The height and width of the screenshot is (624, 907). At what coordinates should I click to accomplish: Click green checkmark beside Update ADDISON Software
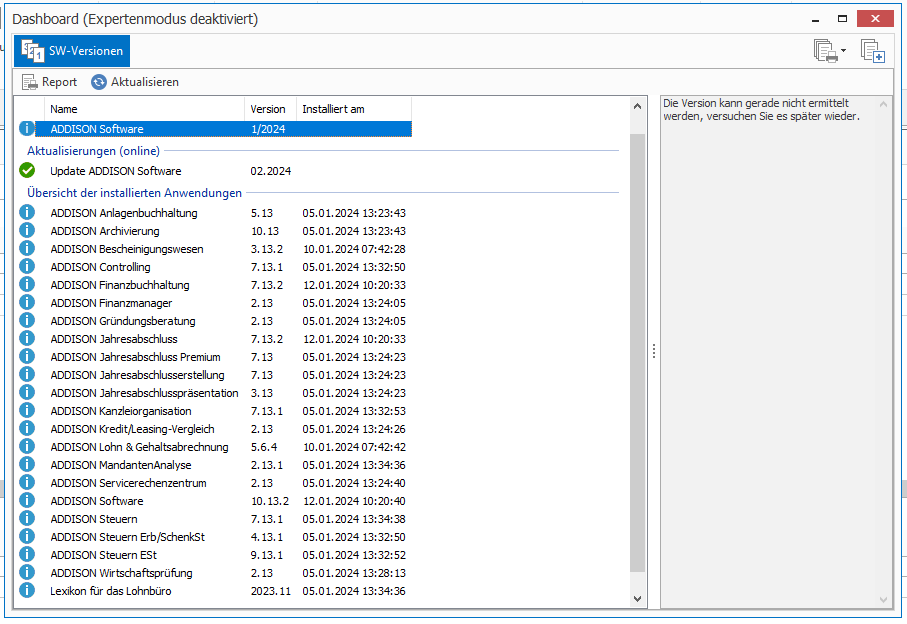(27, 171)
